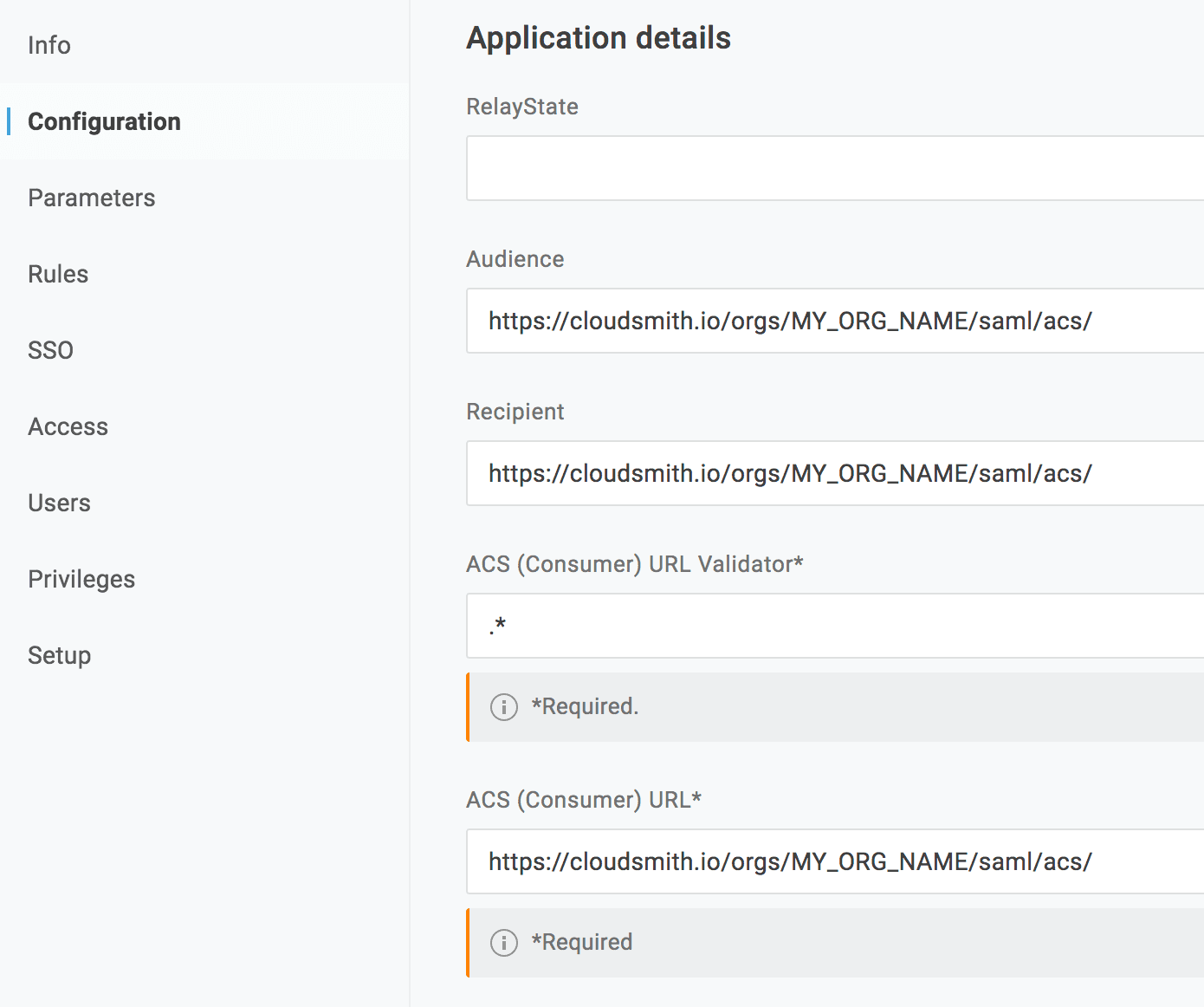Click the Recipient field label
The image size is (1204, 1007).
coord(515,412)
